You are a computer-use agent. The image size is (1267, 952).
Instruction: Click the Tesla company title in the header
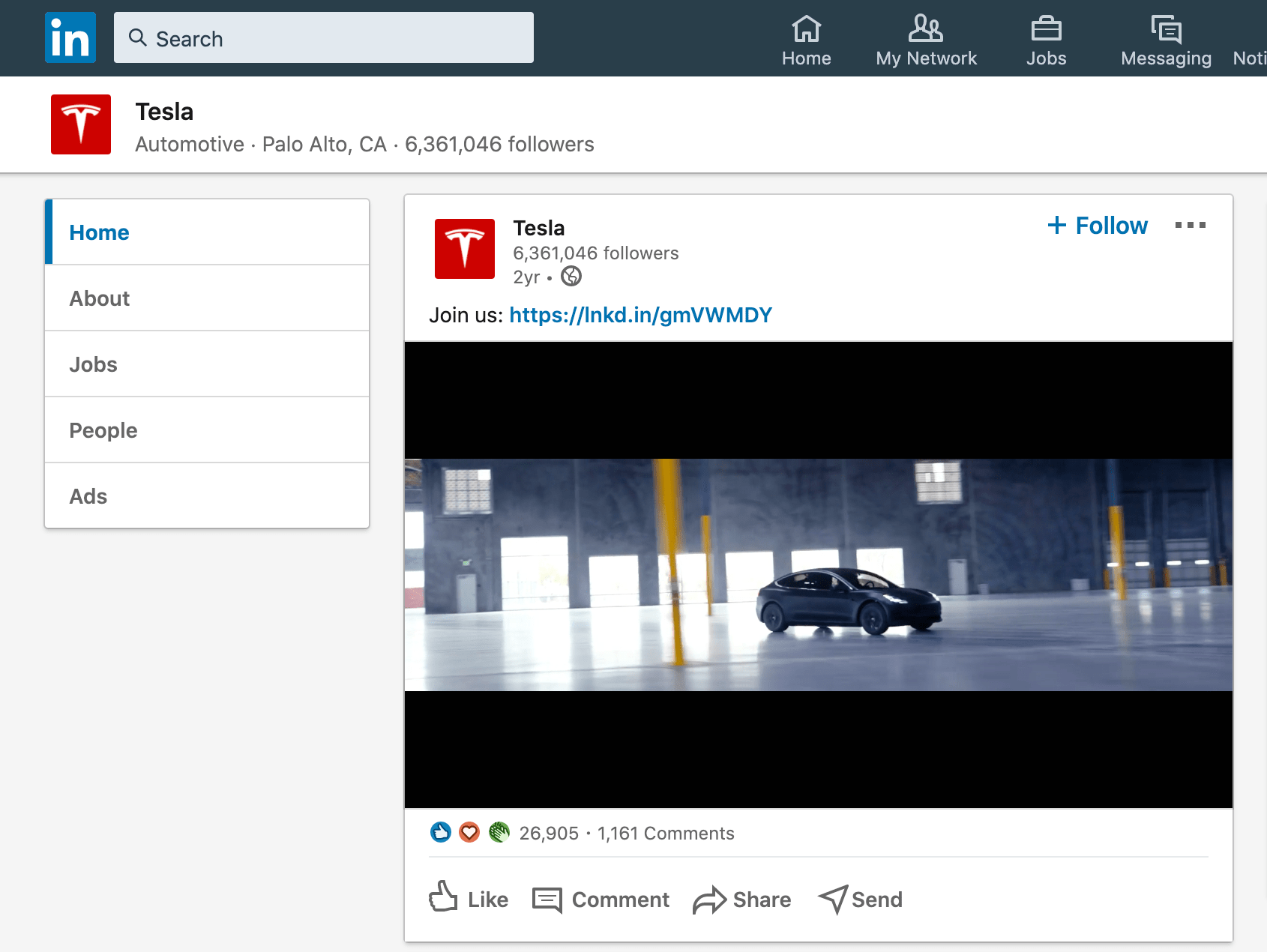click(164, 112)
